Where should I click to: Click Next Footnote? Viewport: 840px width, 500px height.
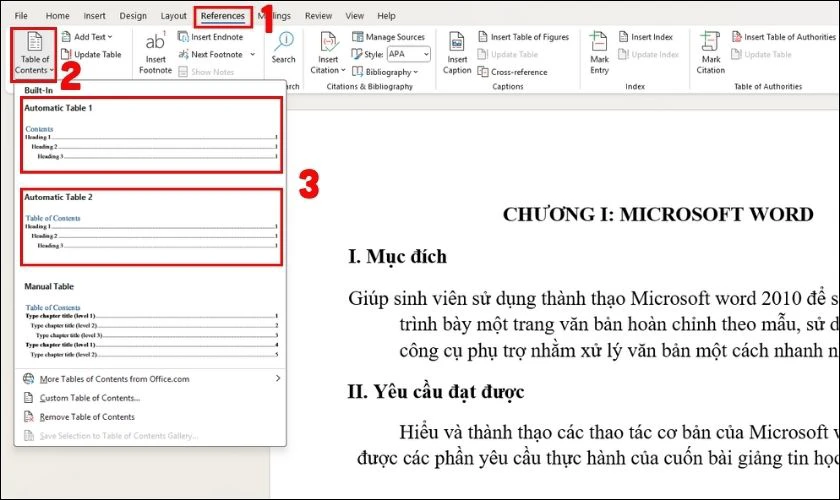pos(211,54)
